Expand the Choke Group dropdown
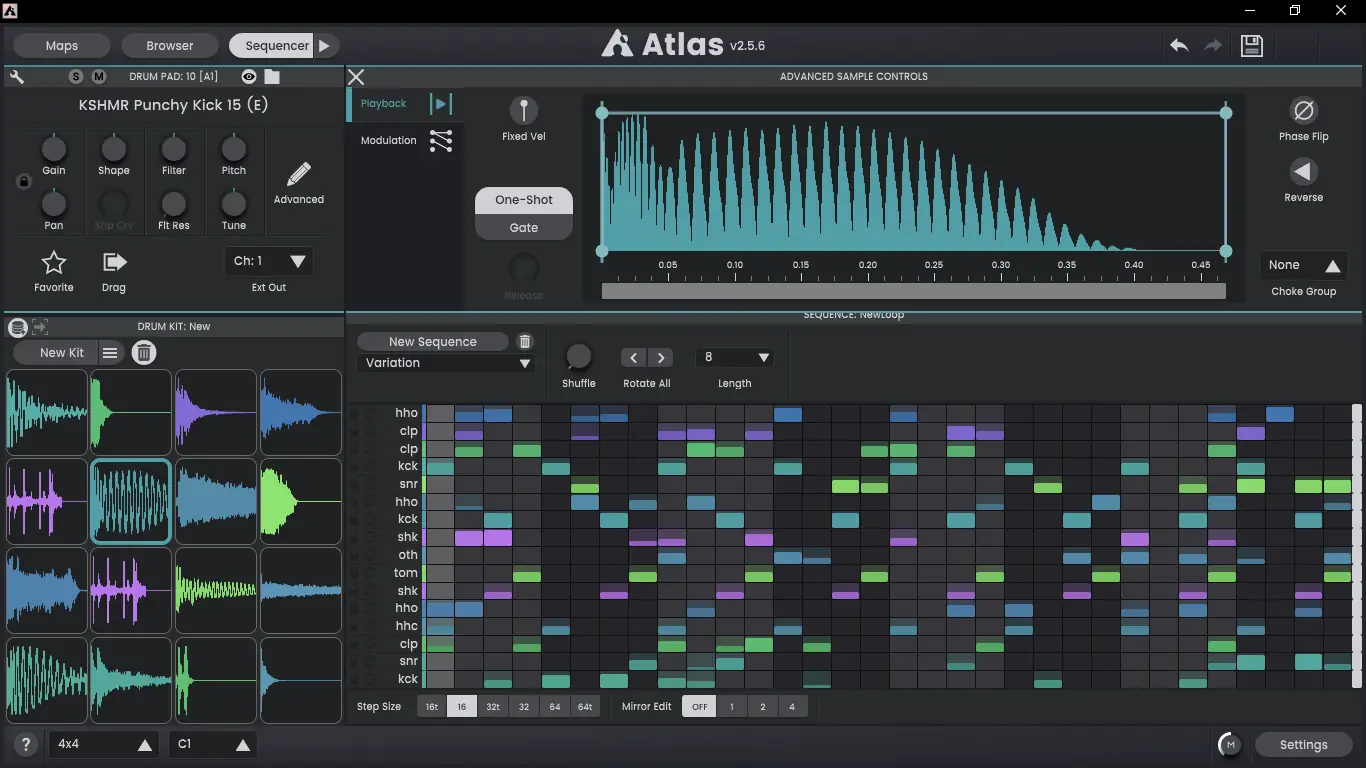Screen dimensions: 1366x768 point(1304,266)
